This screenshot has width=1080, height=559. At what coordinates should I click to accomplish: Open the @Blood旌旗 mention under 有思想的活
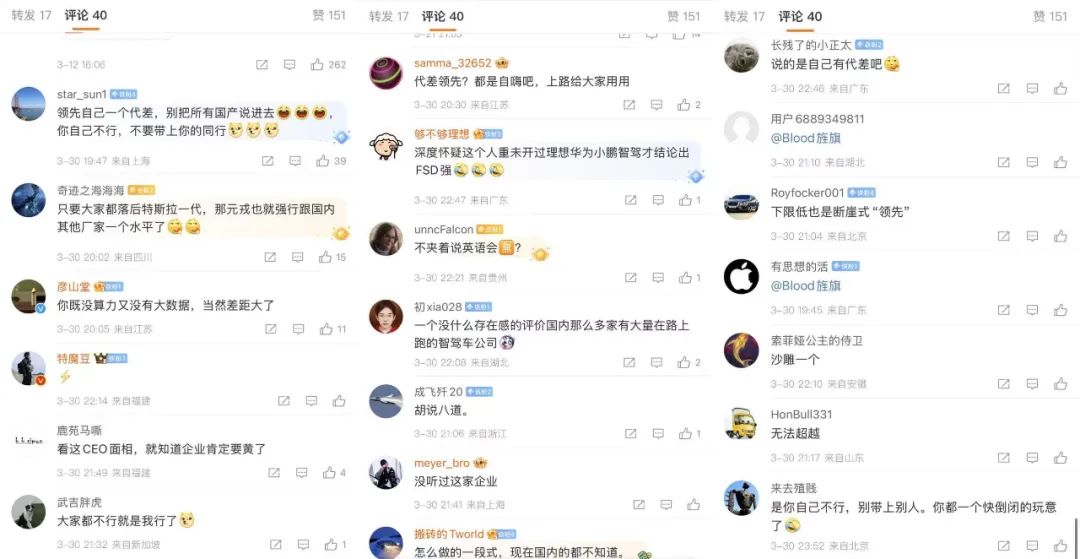pos(806,285)
